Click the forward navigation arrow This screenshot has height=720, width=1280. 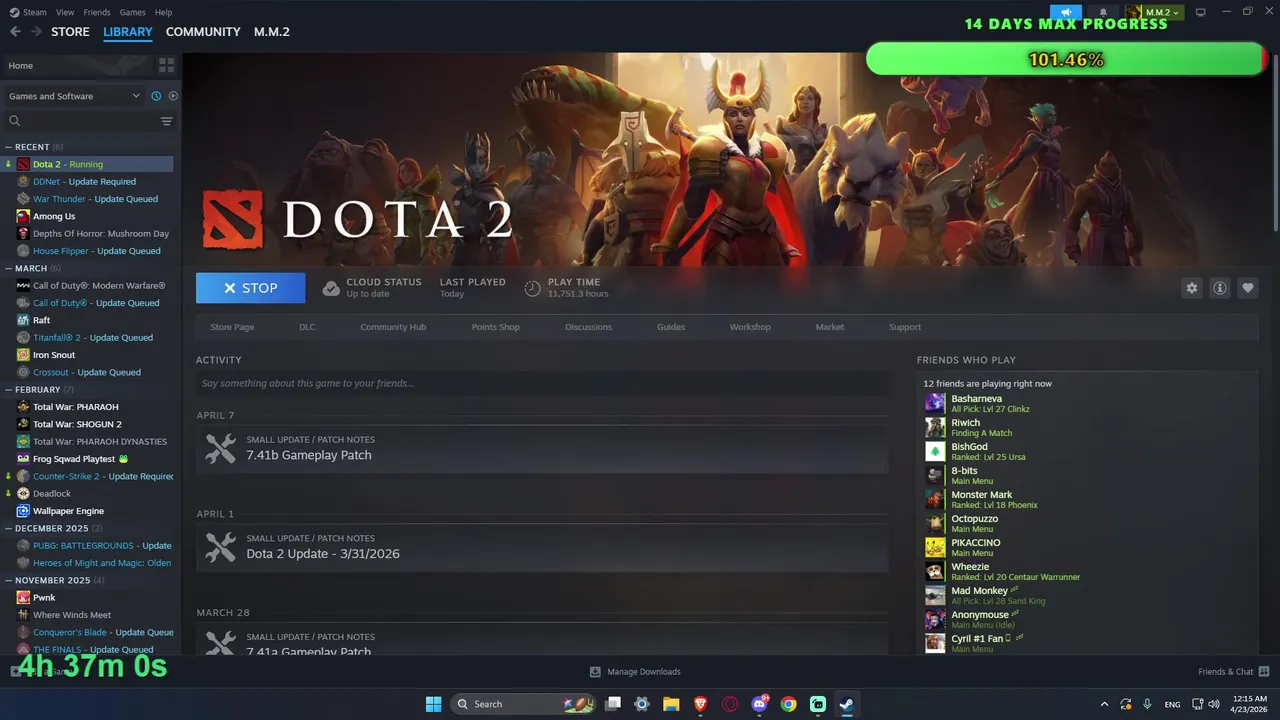(36, 32)
